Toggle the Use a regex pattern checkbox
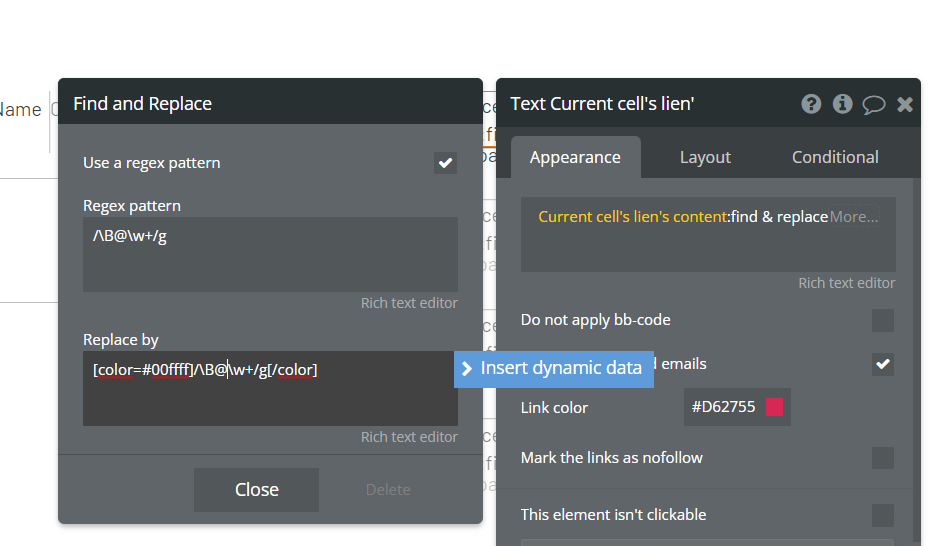Screen dimensions: 938x546 445,163
